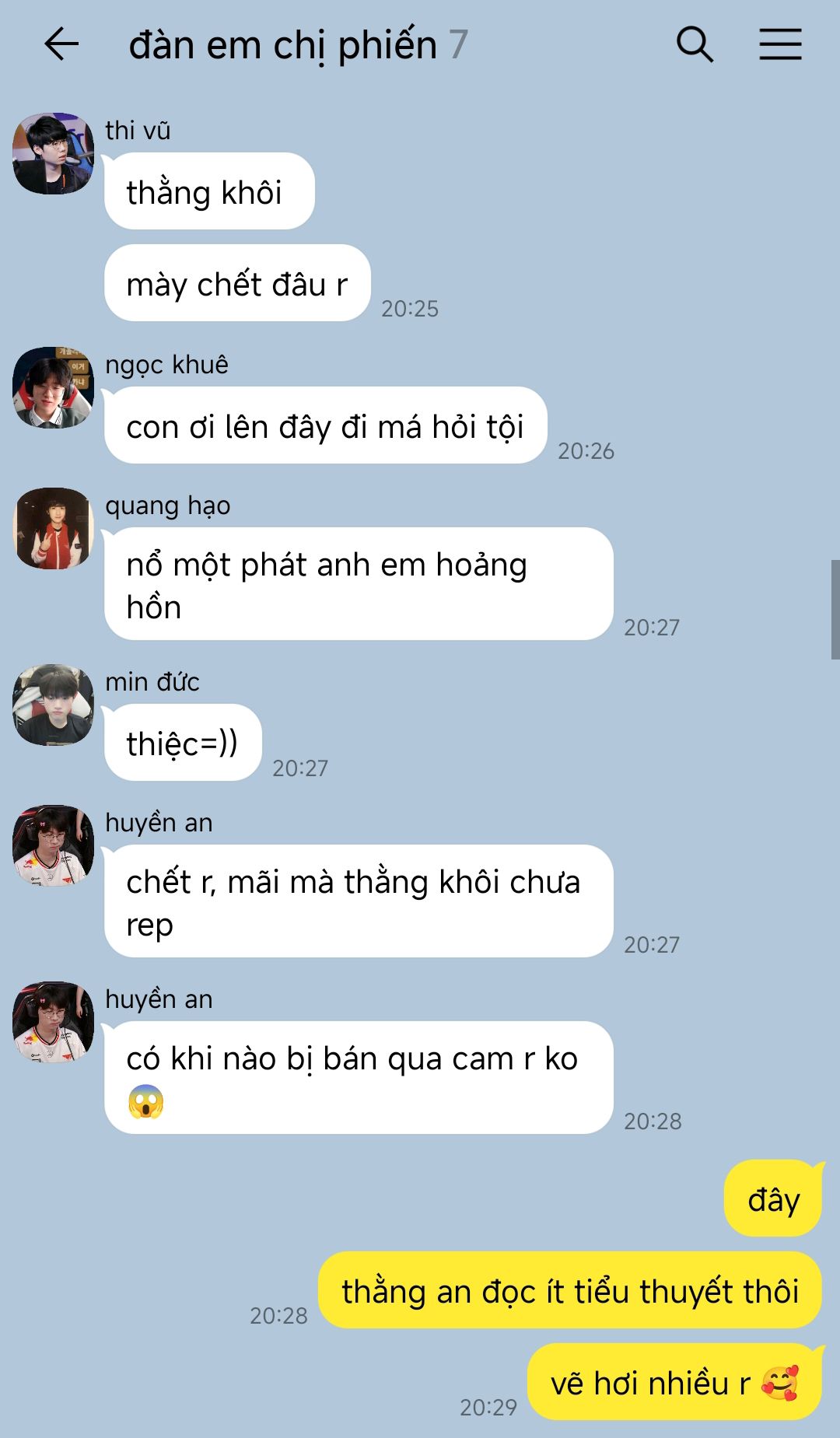Tap quang hạo's profile photo

point(54,528)
